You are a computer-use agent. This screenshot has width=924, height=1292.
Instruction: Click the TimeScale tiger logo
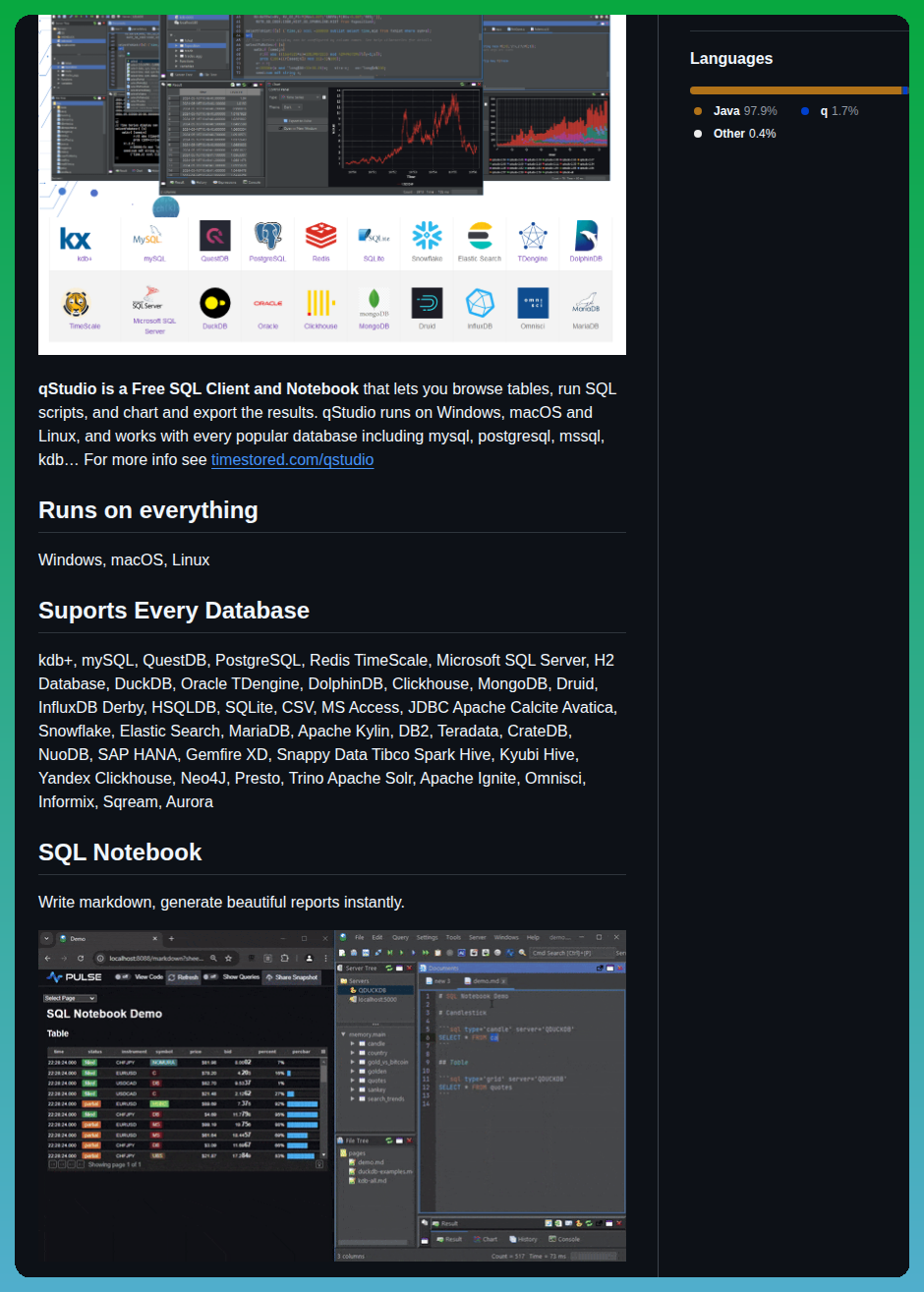click(77, 303)
